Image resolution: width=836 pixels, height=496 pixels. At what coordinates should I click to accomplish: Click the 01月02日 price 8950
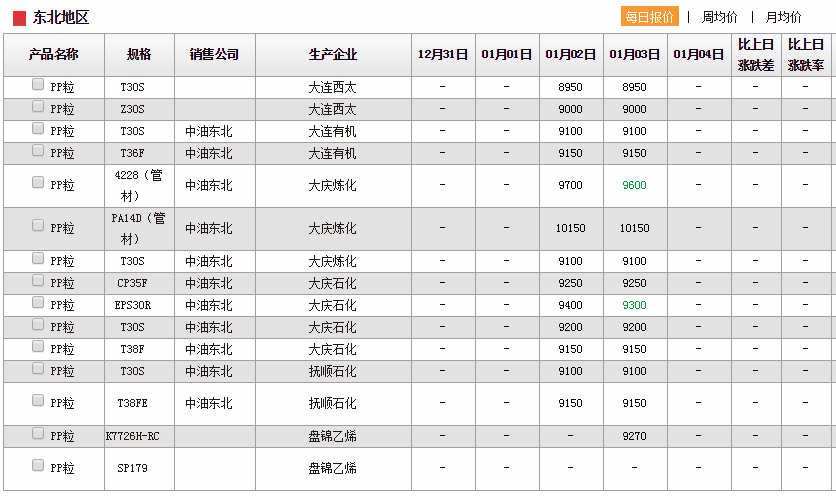(570, 87)
